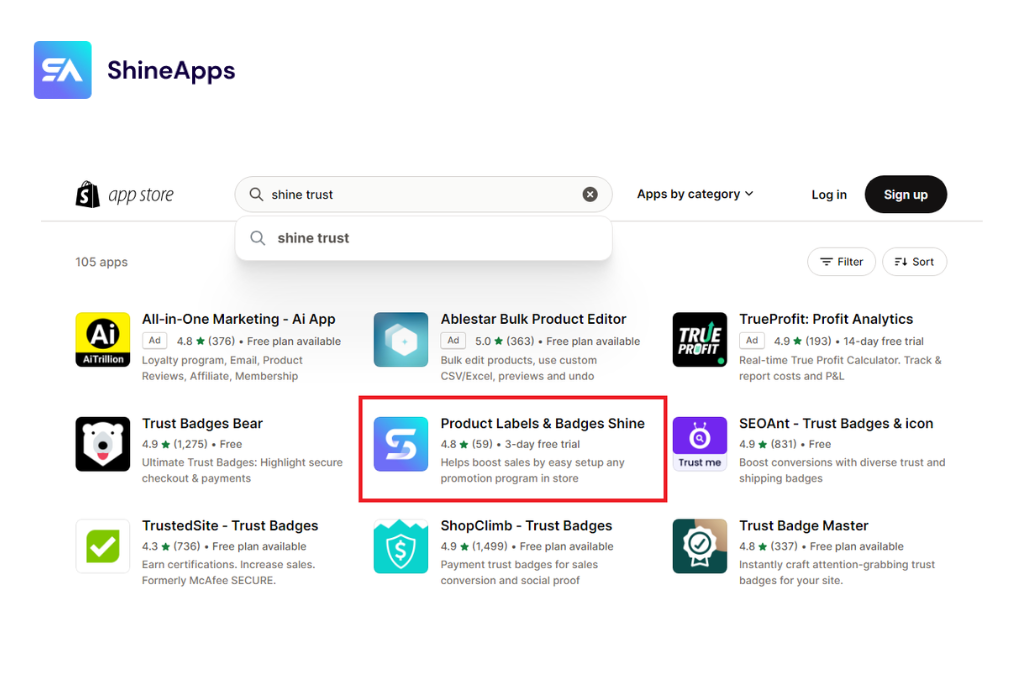The image size is (1024, 700).
Task: Click description 'Helps boost sales by easy setup'
Action: (532, 470)
